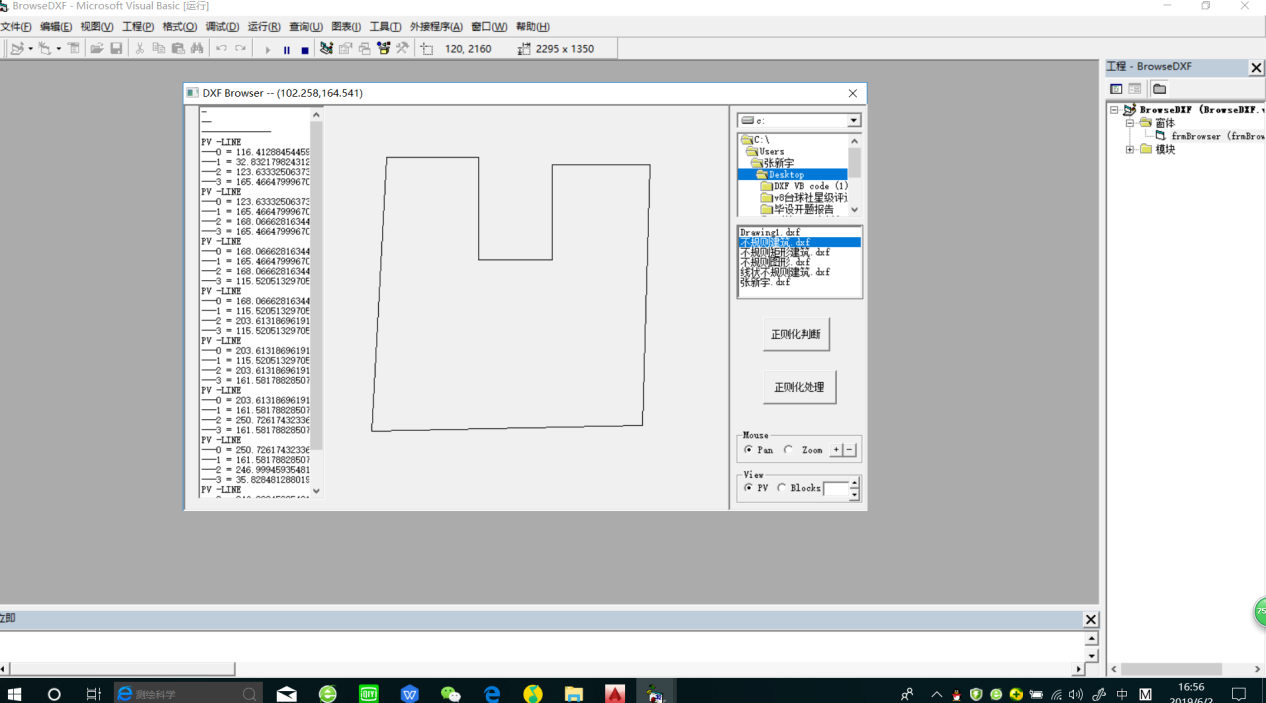The height and width of the screenshot is (703, 1266).
Task: Click the End stop square icon
Action: click(x=305, y=49)
